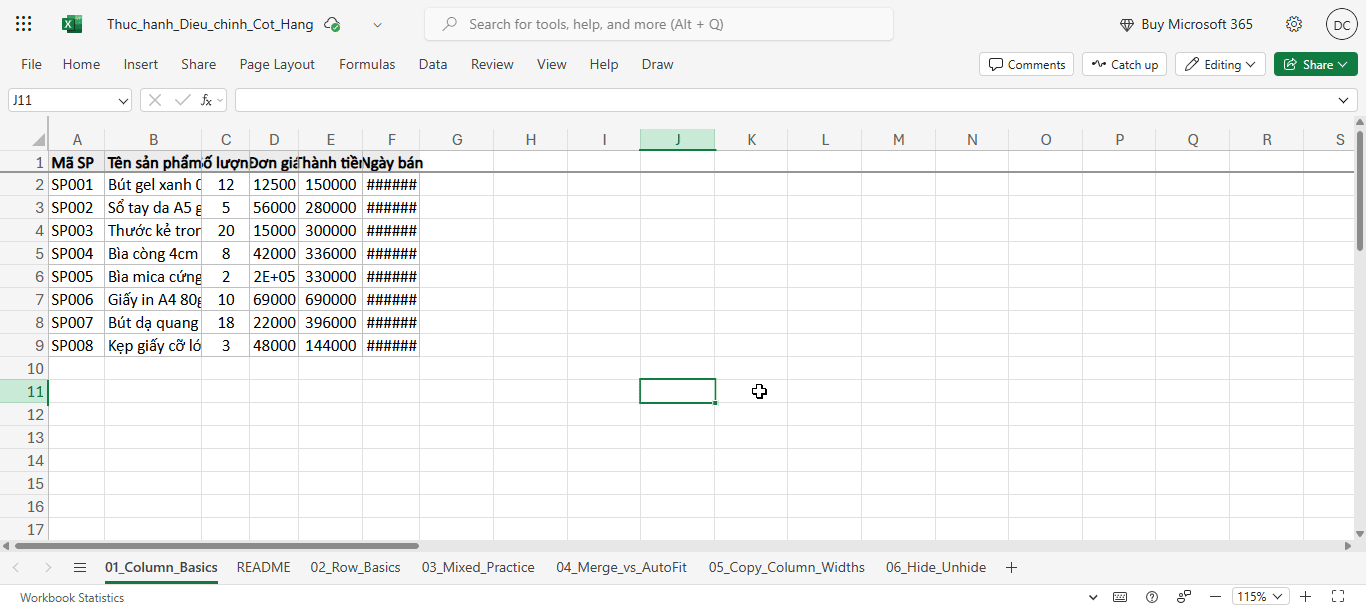Click the horizontal scrollbar thumb
The image size is (1366, 607).
(x=217, y=546)
